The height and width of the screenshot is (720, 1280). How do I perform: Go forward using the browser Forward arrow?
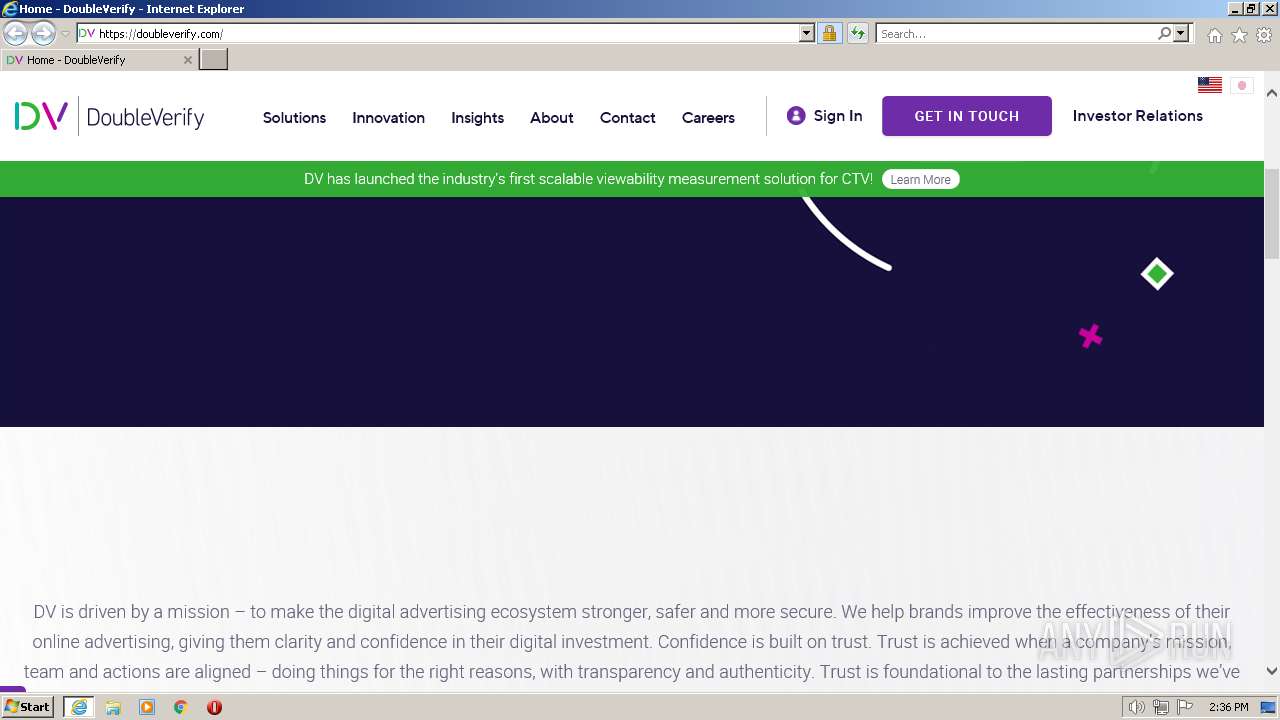coord(43,33)
